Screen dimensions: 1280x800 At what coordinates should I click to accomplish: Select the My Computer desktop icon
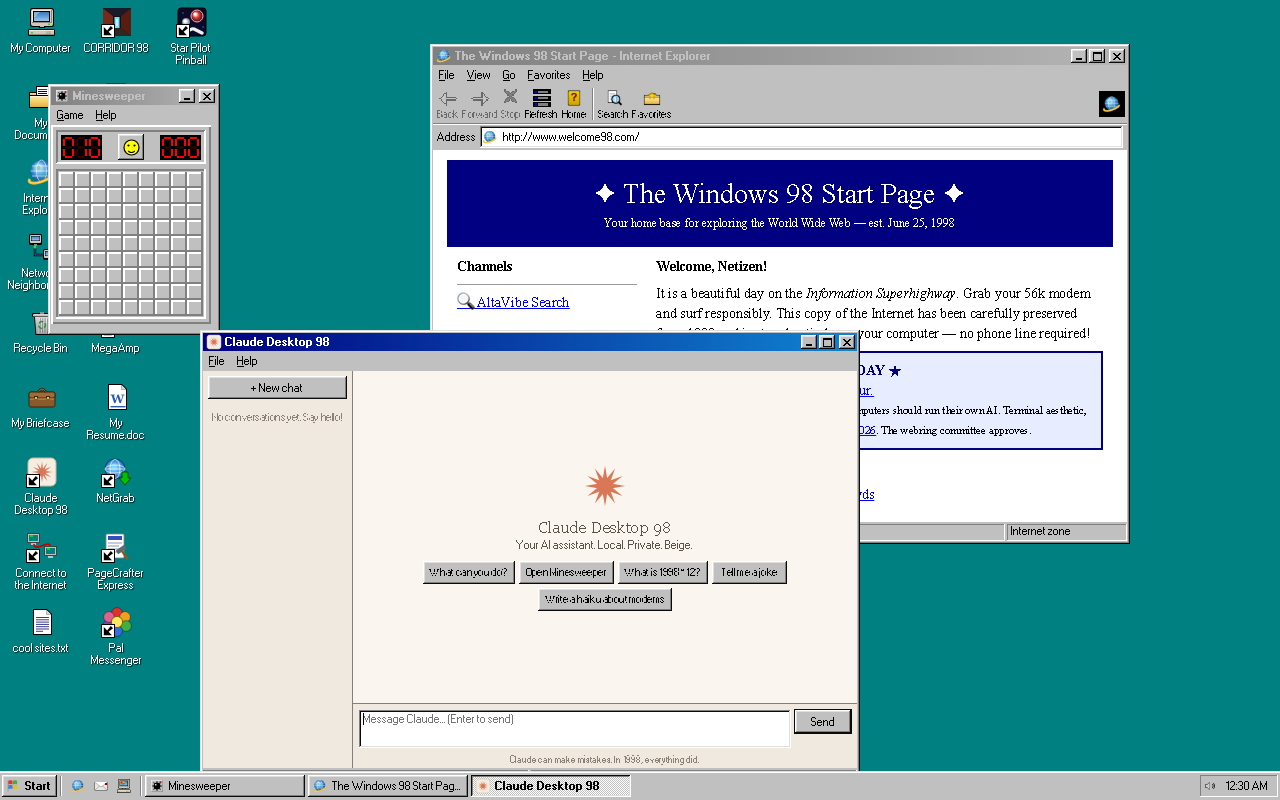point(41,30)
